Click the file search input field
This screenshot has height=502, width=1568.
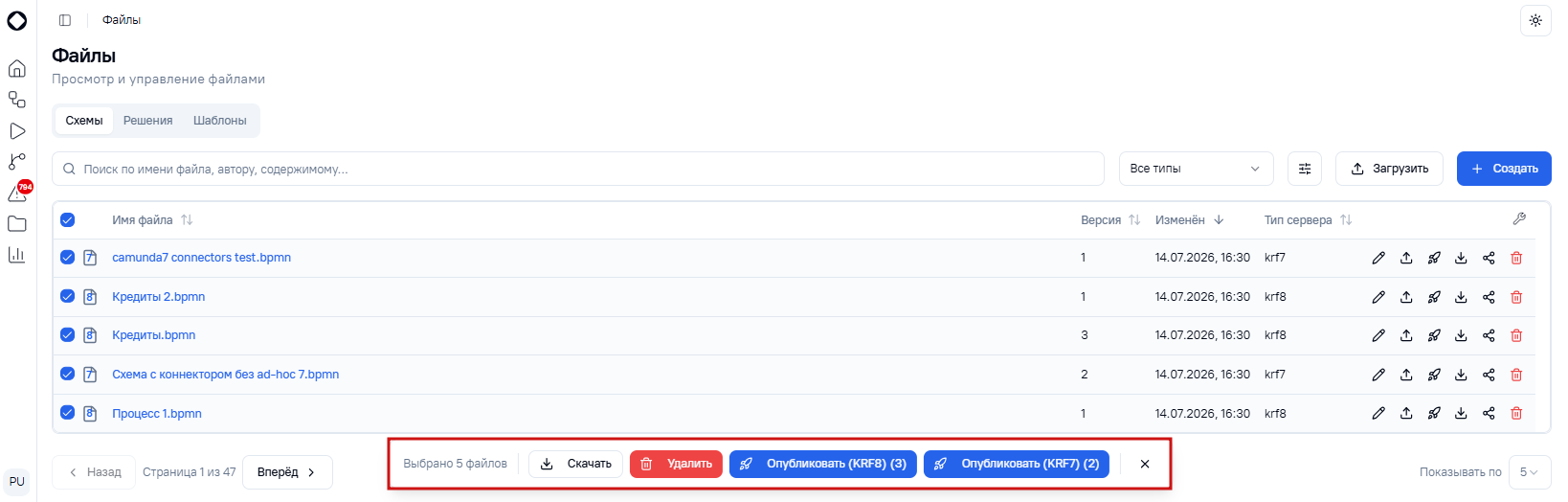click(x=578, y=169)
